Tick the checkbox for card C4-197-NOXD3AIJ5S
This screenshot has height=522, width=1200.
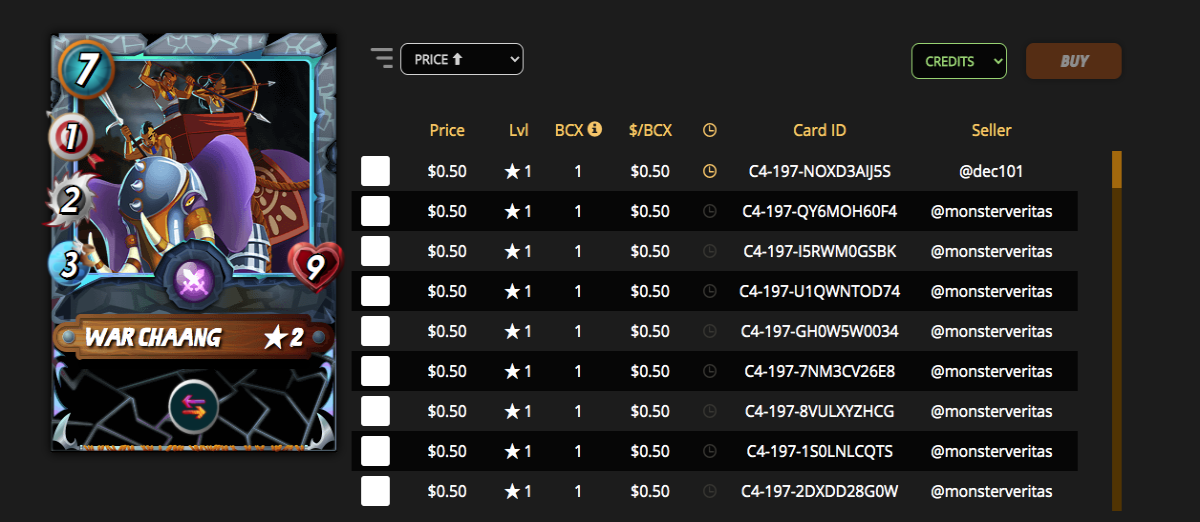[376, 171]
